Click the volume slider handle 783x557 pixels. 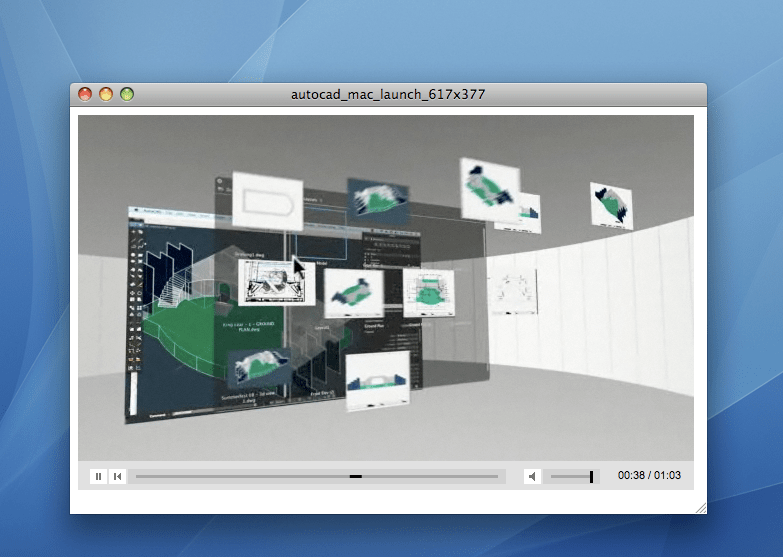591,476
